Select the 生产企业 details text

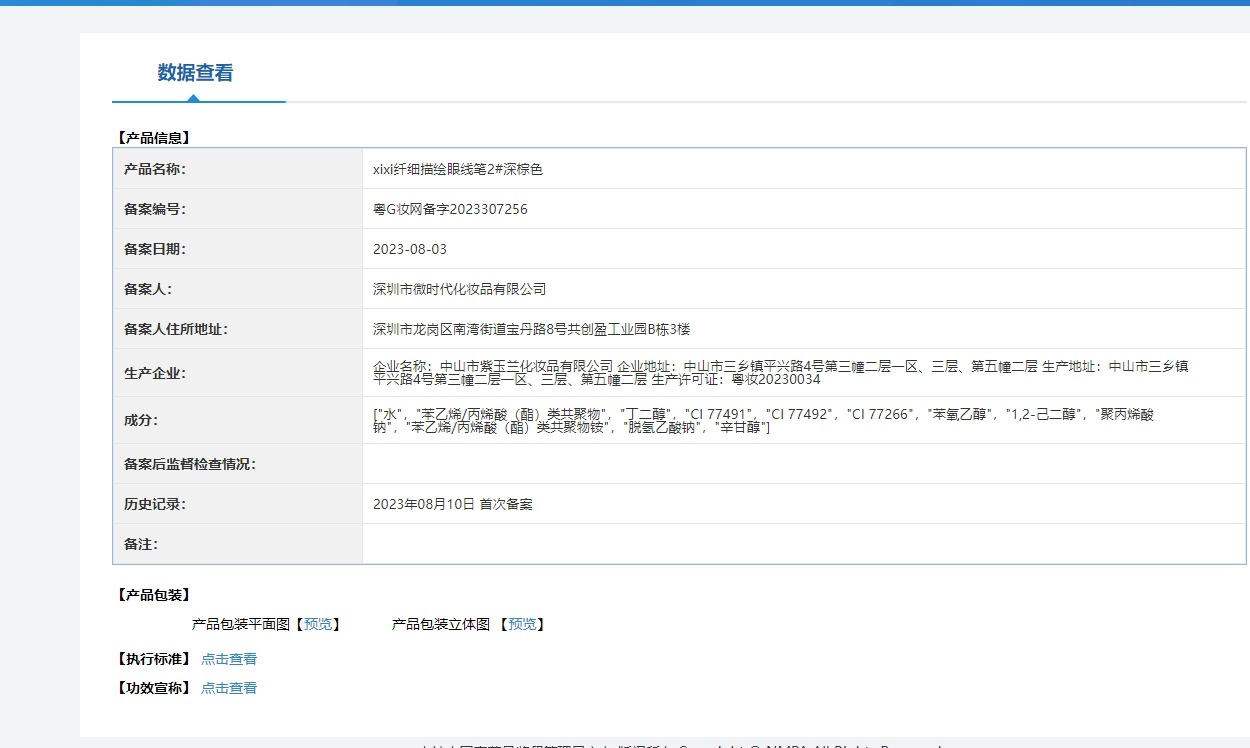click(781, 373)
